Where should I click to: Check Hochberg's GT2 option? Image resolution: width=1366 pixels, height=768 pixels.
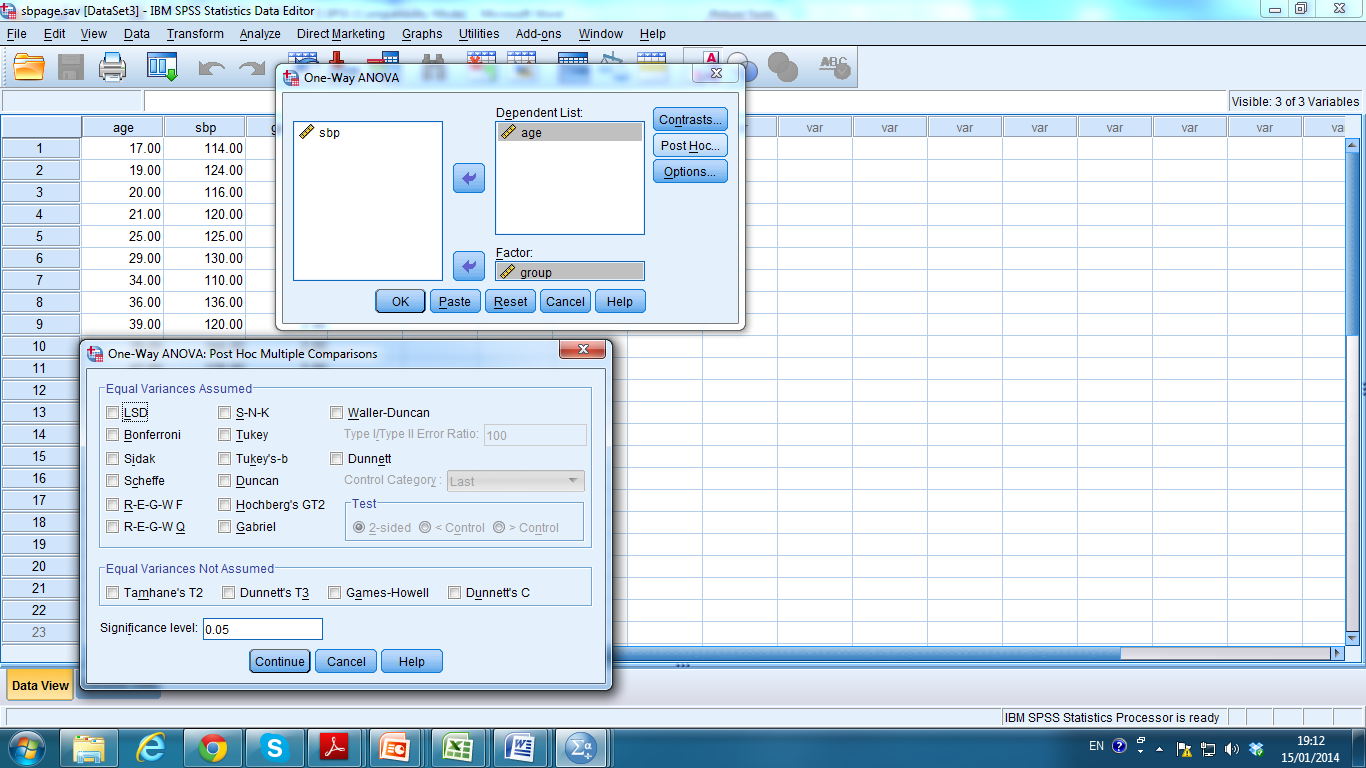pyautogui.click(x=225, y=504)
